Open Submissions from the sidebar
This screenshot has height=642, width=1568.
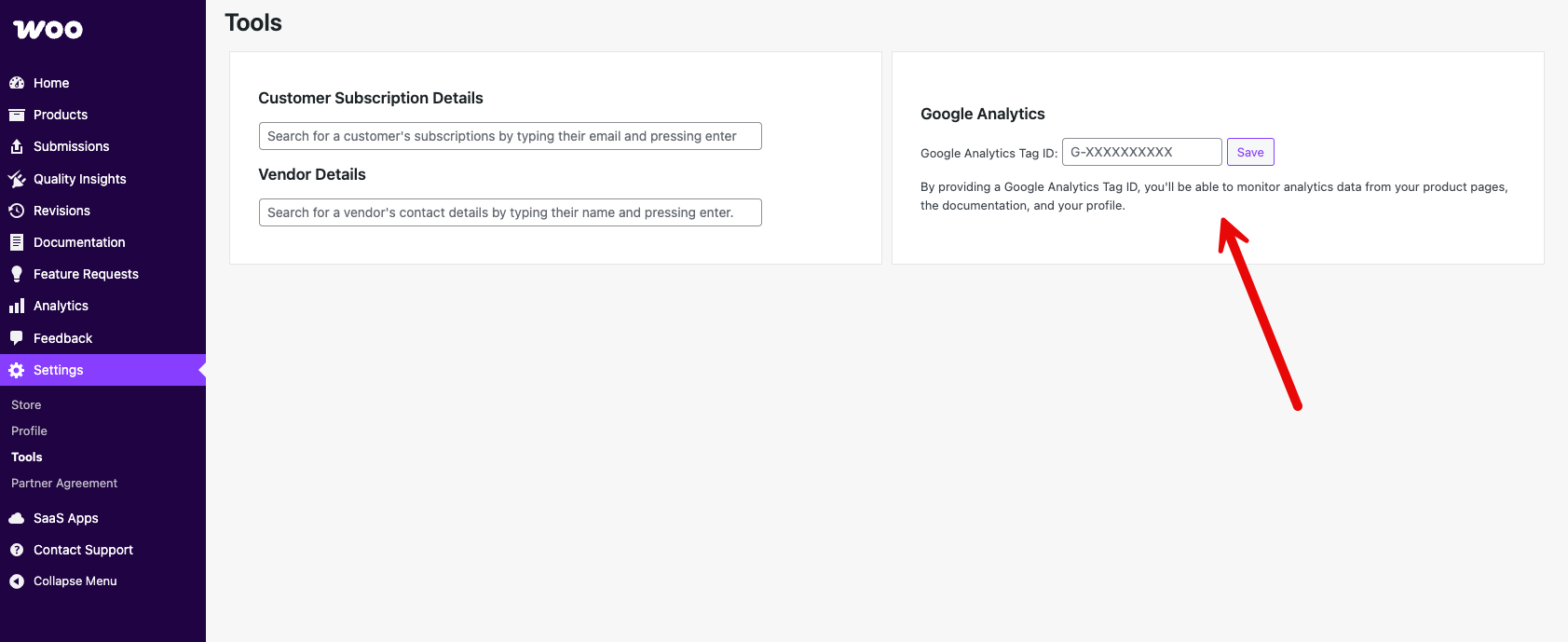coord(102,146)
